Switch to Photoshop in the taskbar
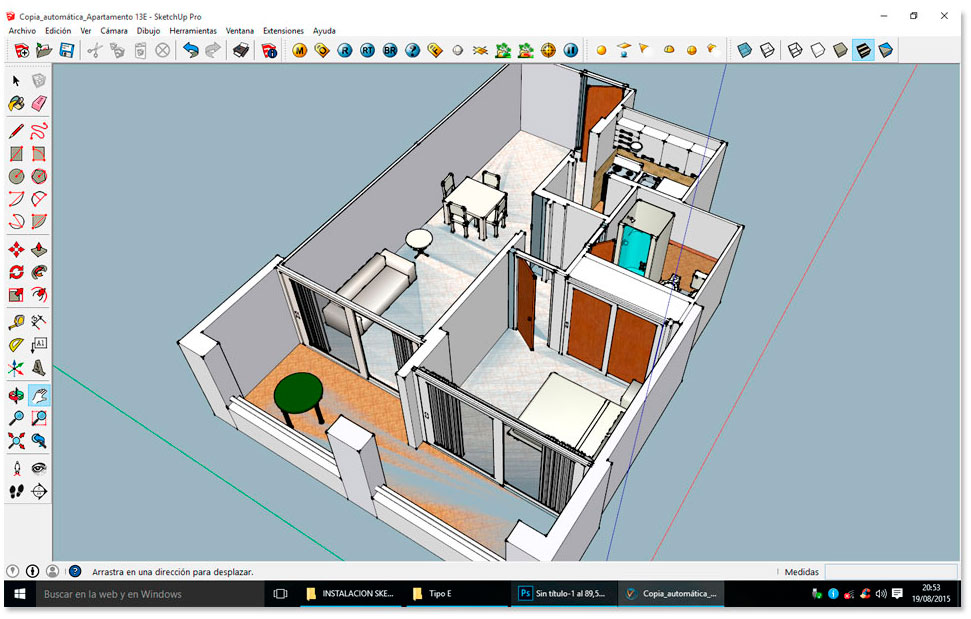 coord(562,594)
